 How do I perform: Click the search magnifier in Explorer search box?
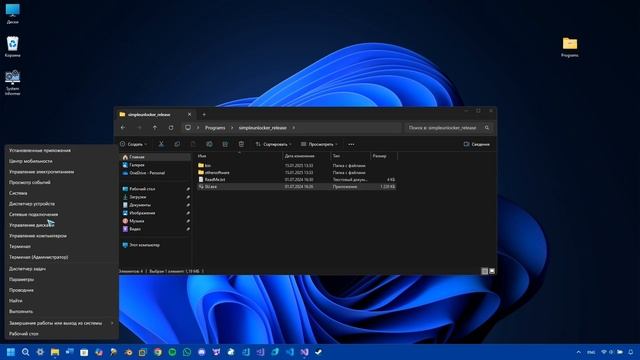[x=487, y=128]
